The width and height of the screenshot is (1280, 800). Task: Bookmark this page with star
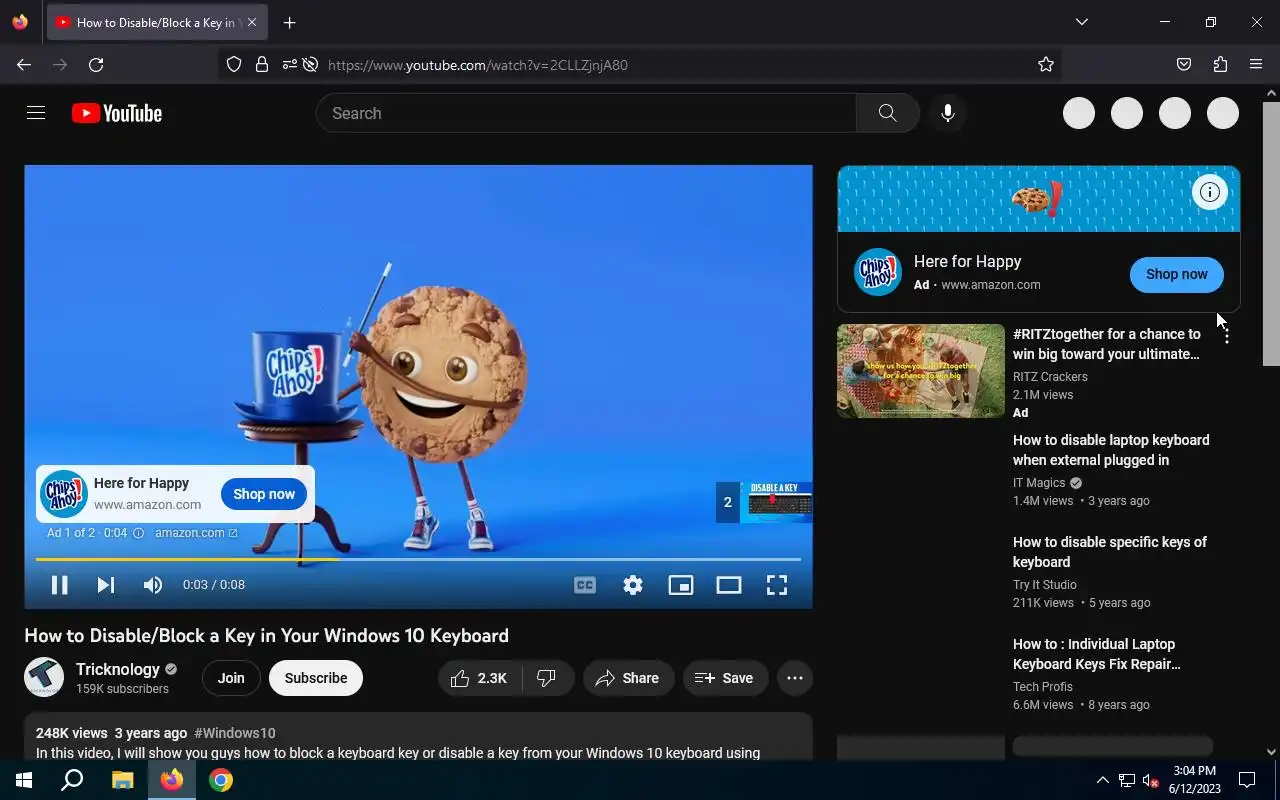pyautogui.click(x=1046, y=64)
